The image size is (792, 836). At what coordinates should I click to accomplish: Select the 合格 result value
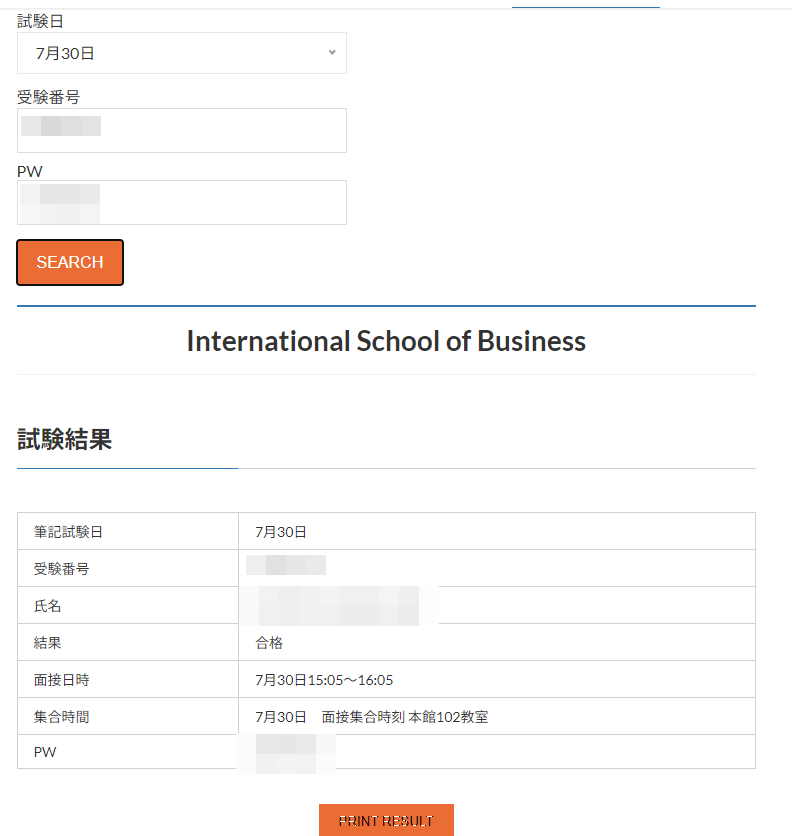pyautogui.click(x=269, y=643)
